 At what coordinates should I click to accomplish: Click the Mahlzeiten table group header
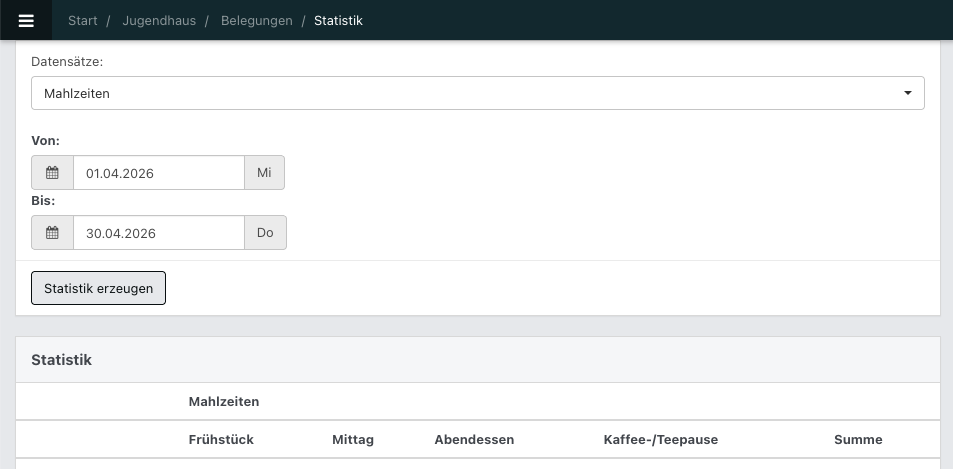(x=224, y=402)
